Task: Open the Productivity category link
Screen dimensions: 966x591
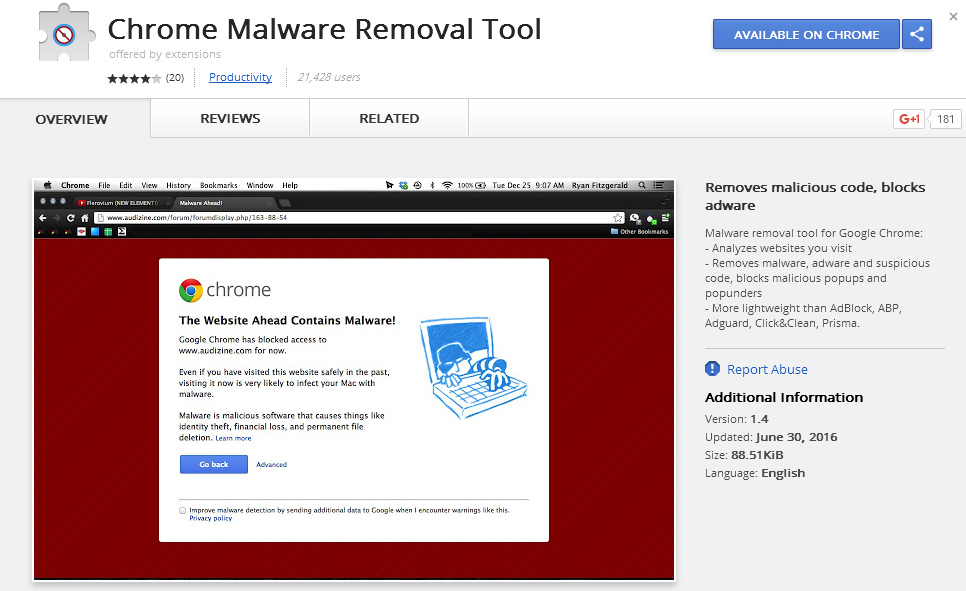Action: pyautogui.click(x=240, y=77)
